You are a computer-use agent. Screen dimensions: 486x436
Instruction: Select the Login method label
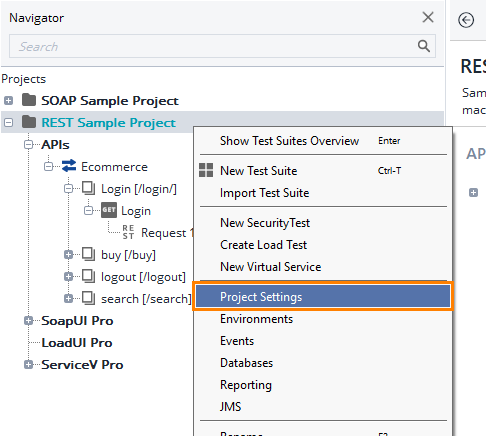tap(136, 211)
